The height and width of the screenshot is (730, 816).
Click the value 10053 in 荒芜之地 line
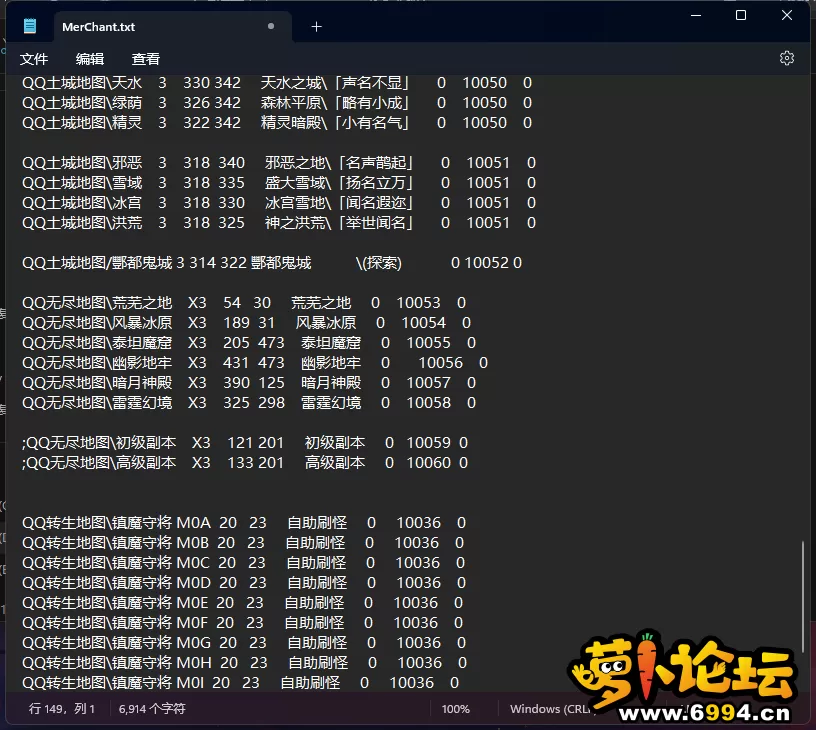418,303
